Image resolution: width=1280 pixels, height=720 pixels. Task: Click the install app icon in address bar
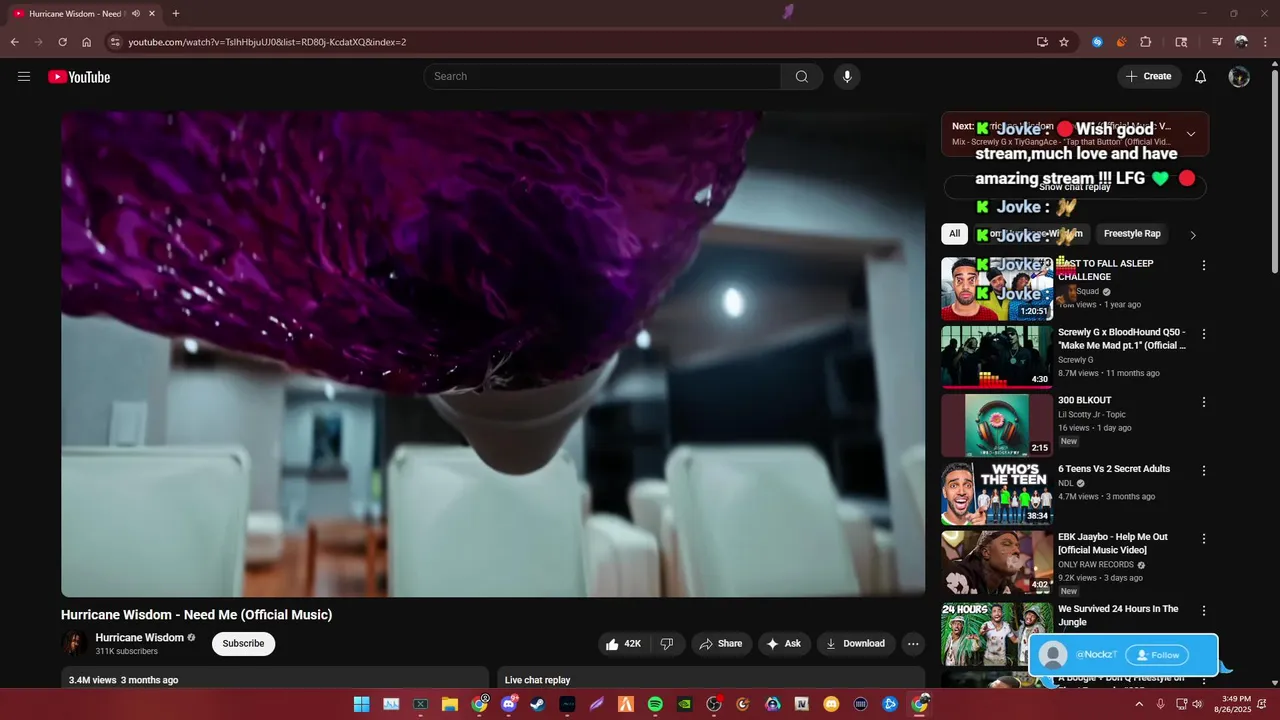click(1042, 42)
